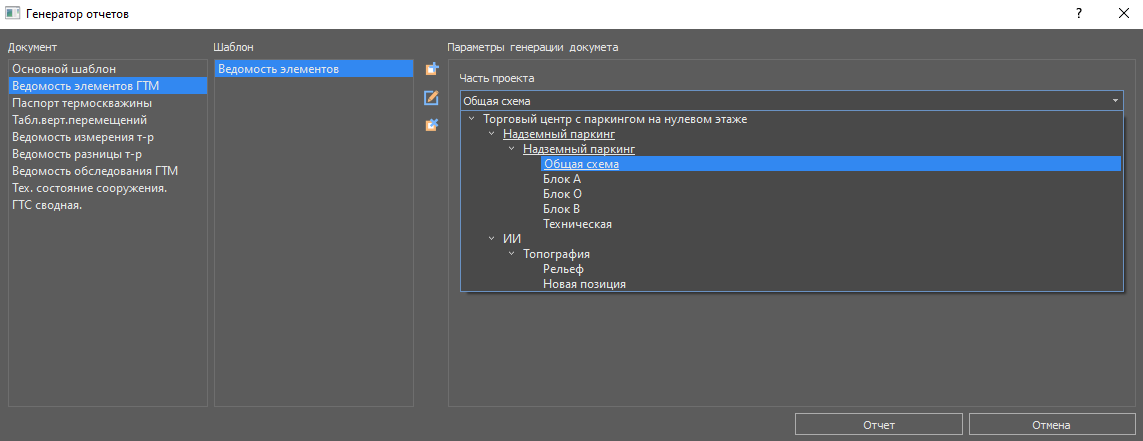The width and height of the screenshot is (1143, 441).
Task: Close the Генератор отчетов dialog window
Action: click(1120, 14)
